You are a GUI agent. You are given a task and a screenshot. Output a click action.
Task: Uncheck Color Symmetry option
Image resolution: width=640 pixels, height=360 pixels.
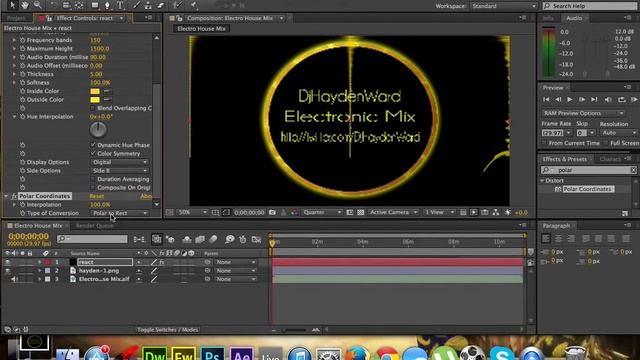pyautogui.click(x=93, y=153)
